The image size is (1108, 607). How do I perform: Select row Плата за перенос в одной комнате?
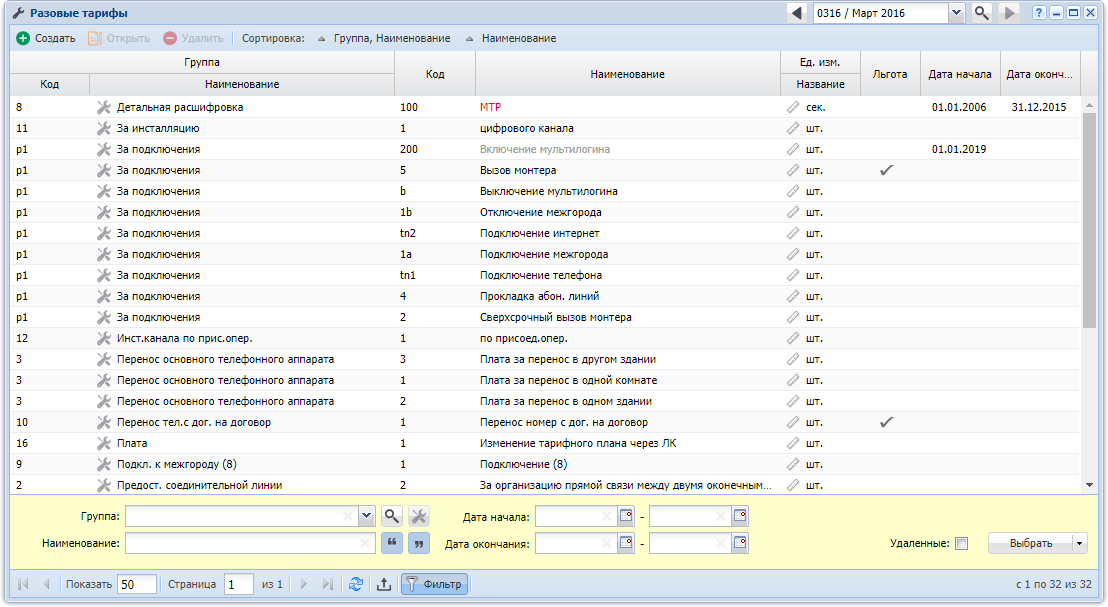pyautogui.click(x=545, y=380)
